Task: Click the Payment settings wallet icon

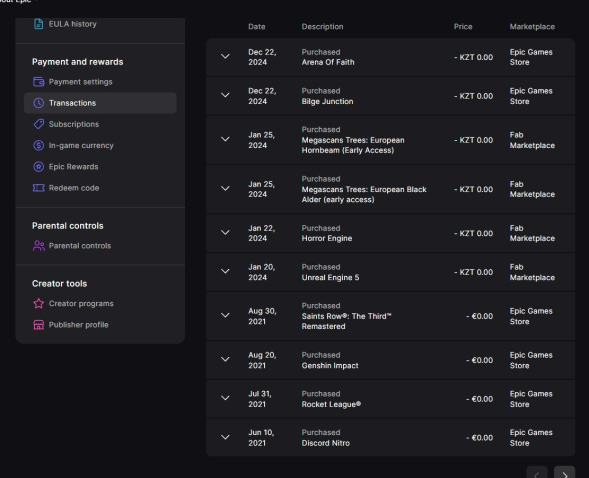Action: tap(38, 82)
